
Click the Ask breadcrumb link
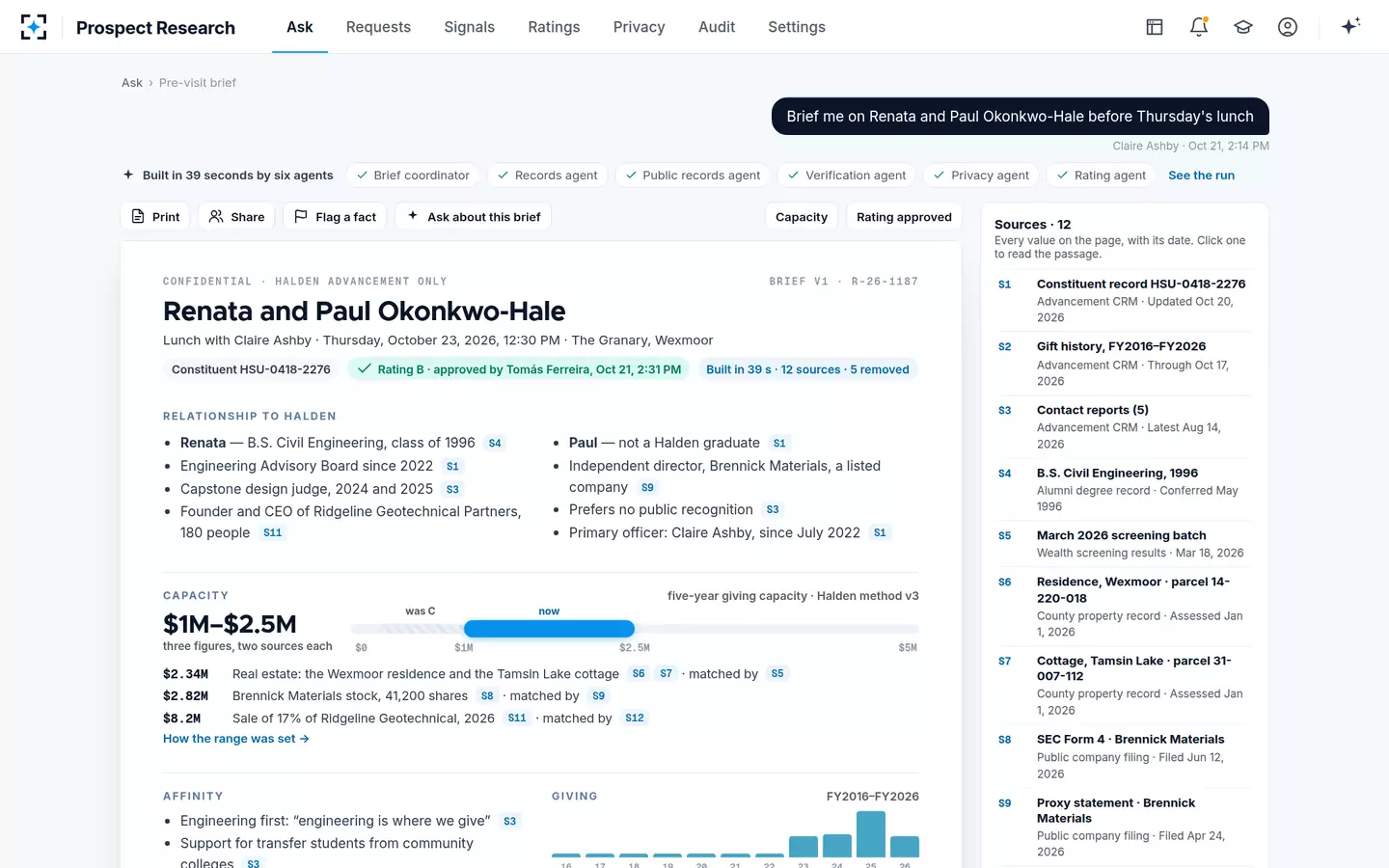(132, 83)
